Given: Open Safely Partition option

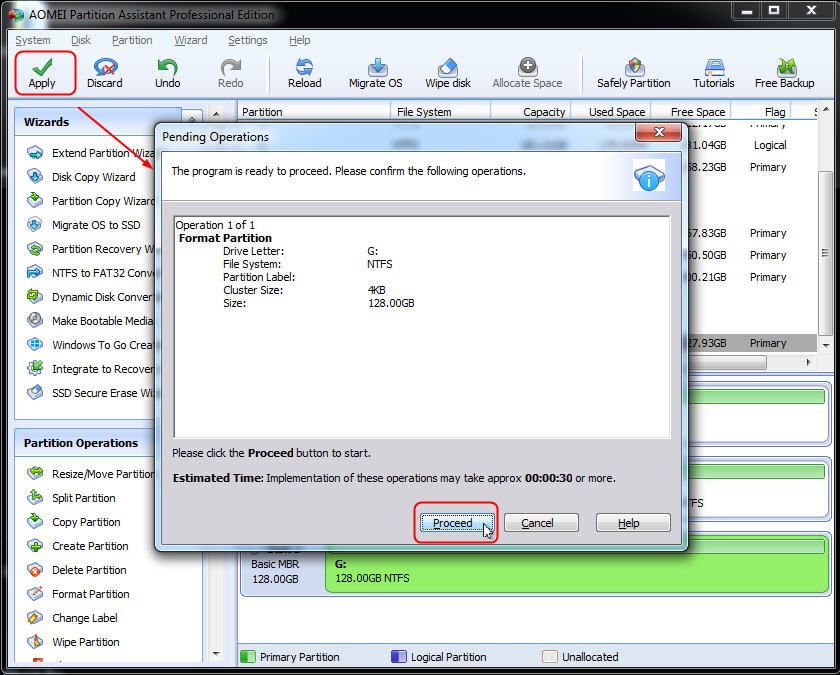Looking at the screenshot, I should pyautogui.click(x=634, y=73).
